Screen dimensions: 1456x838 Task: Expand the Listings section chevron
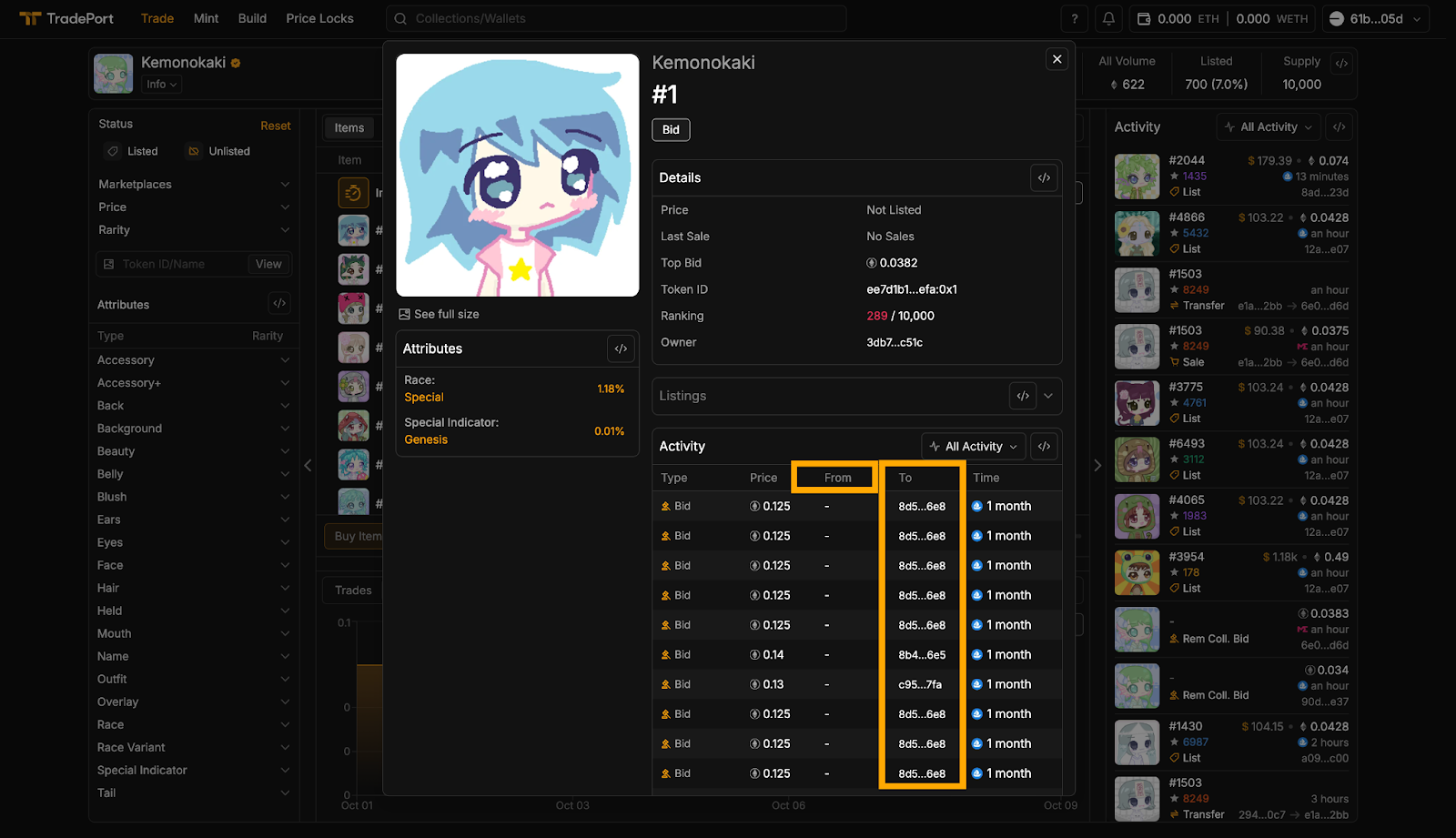[1048, 396]
